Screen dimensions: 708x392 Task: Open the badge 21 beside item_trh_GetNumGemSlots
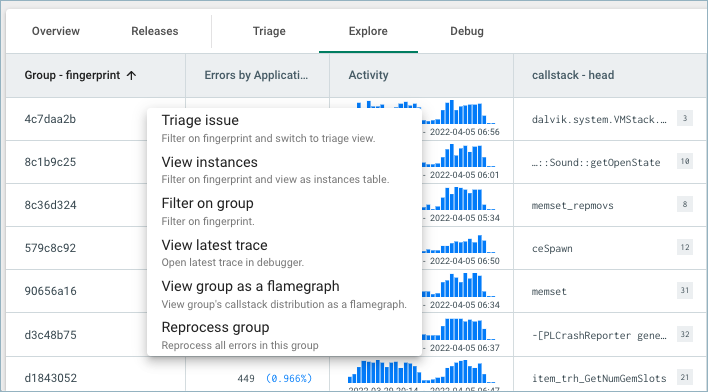685,377
